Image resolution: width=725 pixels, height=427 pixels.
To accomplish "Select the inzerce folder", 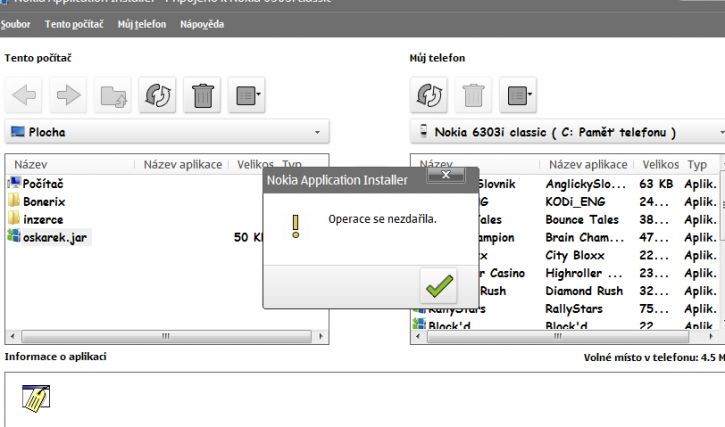I will pos(43,220).
